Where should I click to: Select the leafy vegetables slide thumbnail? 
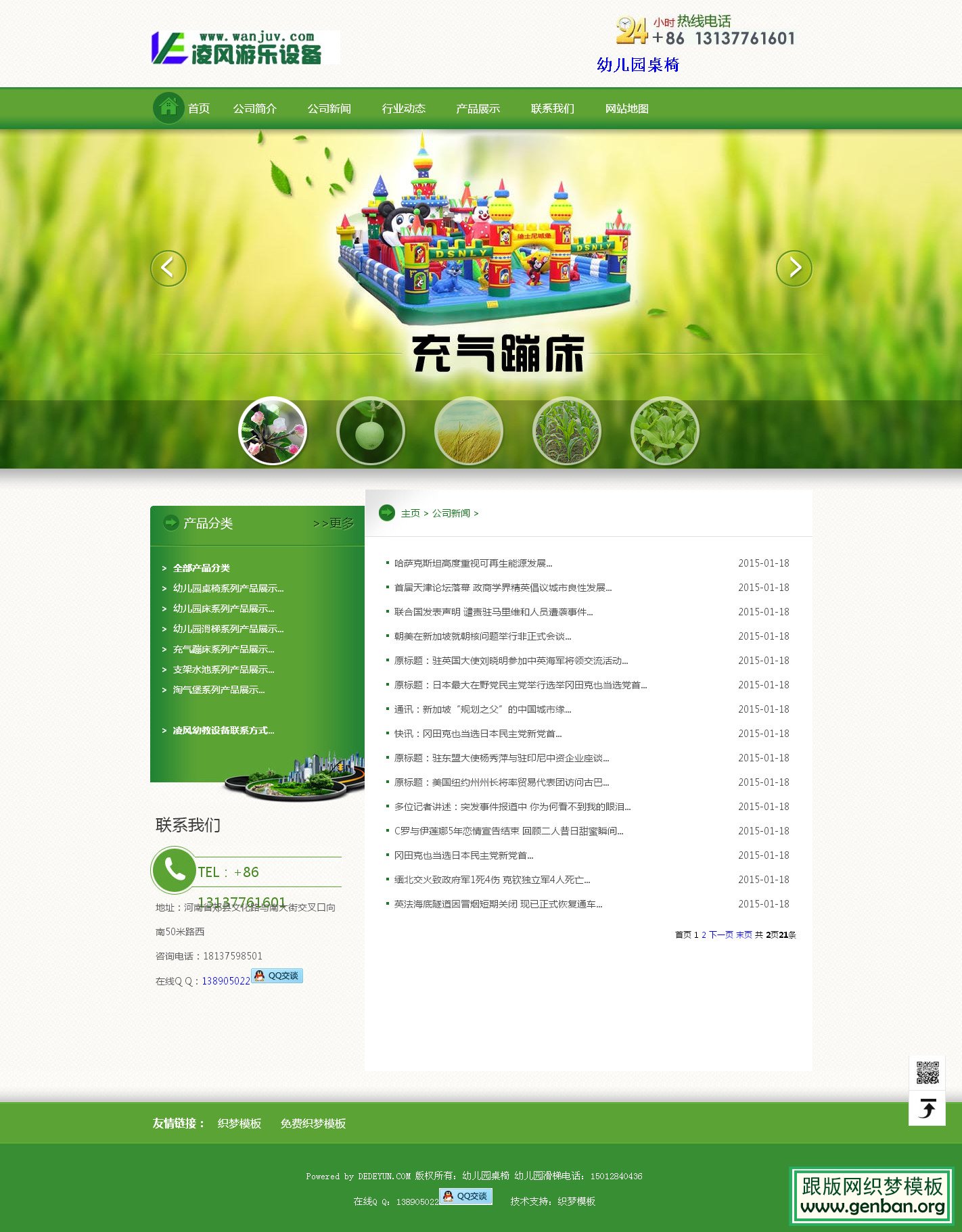pyautogui.click(x=665, y=431)
